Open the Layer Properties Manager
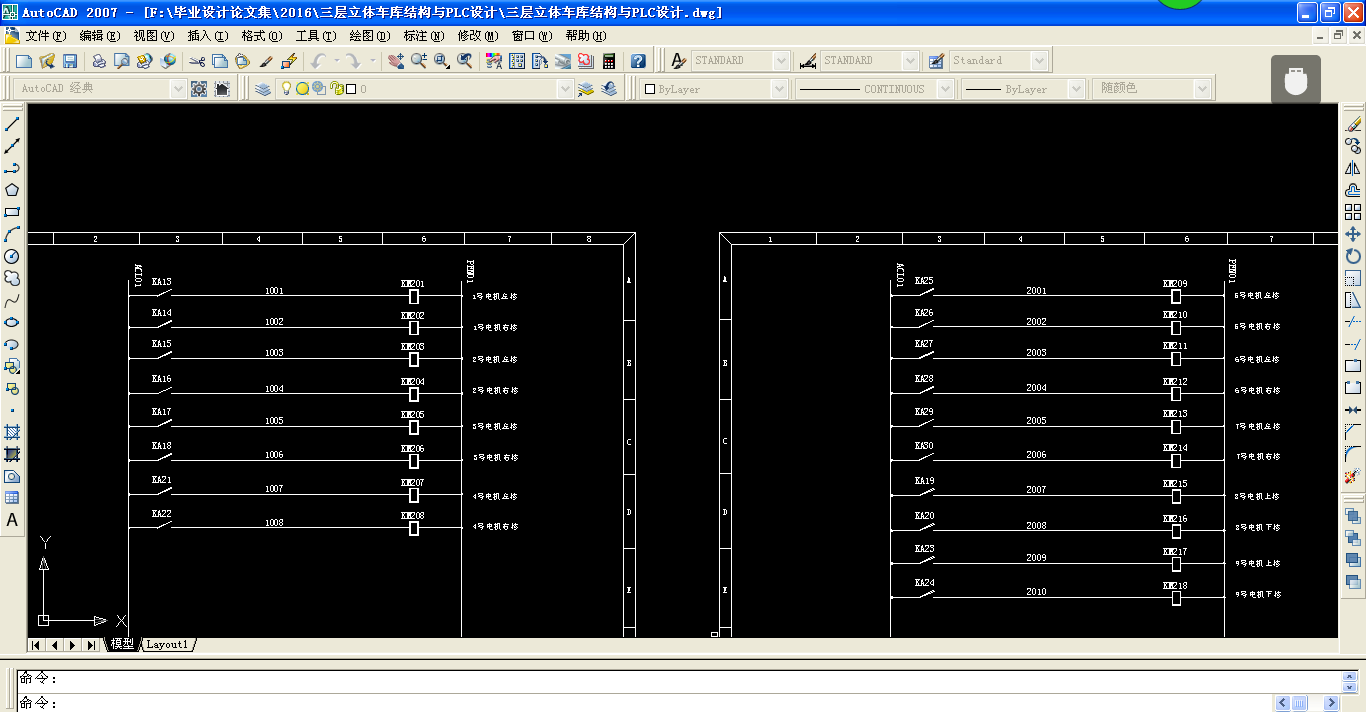Viewport: 1366px width, 712px height. (263, 89)
